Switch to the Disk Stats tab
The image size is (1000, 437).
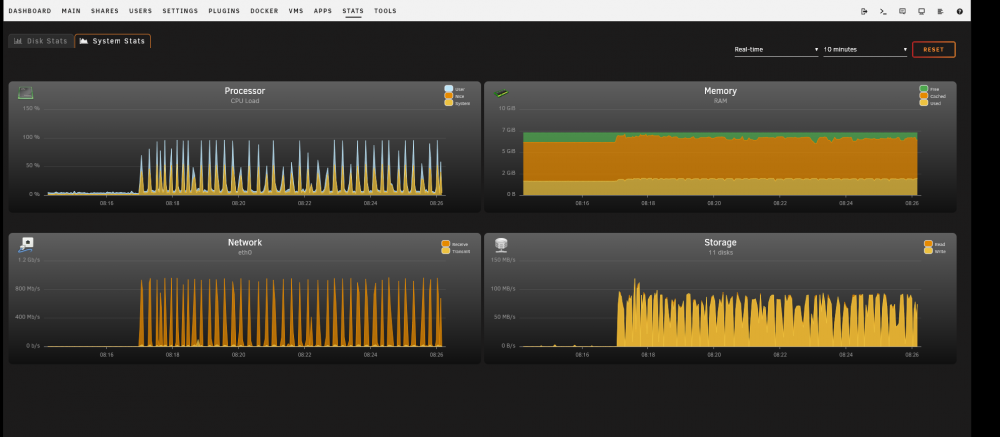(x=40, y=41)
